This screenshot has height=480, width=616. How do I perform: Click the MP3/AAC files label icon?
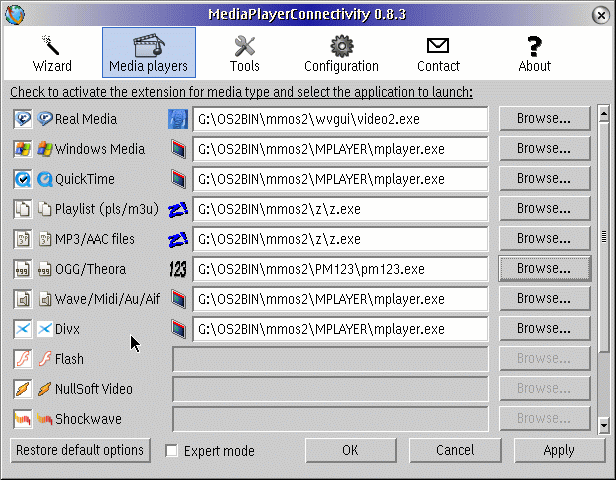pyautogui.click(x=45, y=239)
